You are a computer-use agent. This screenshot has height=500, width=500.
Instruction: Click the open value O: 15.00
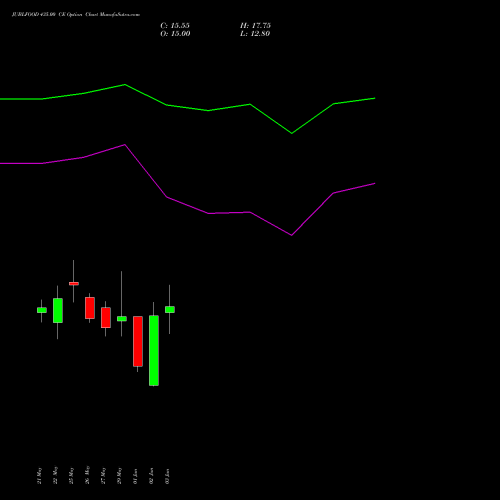tap(175, 34)
